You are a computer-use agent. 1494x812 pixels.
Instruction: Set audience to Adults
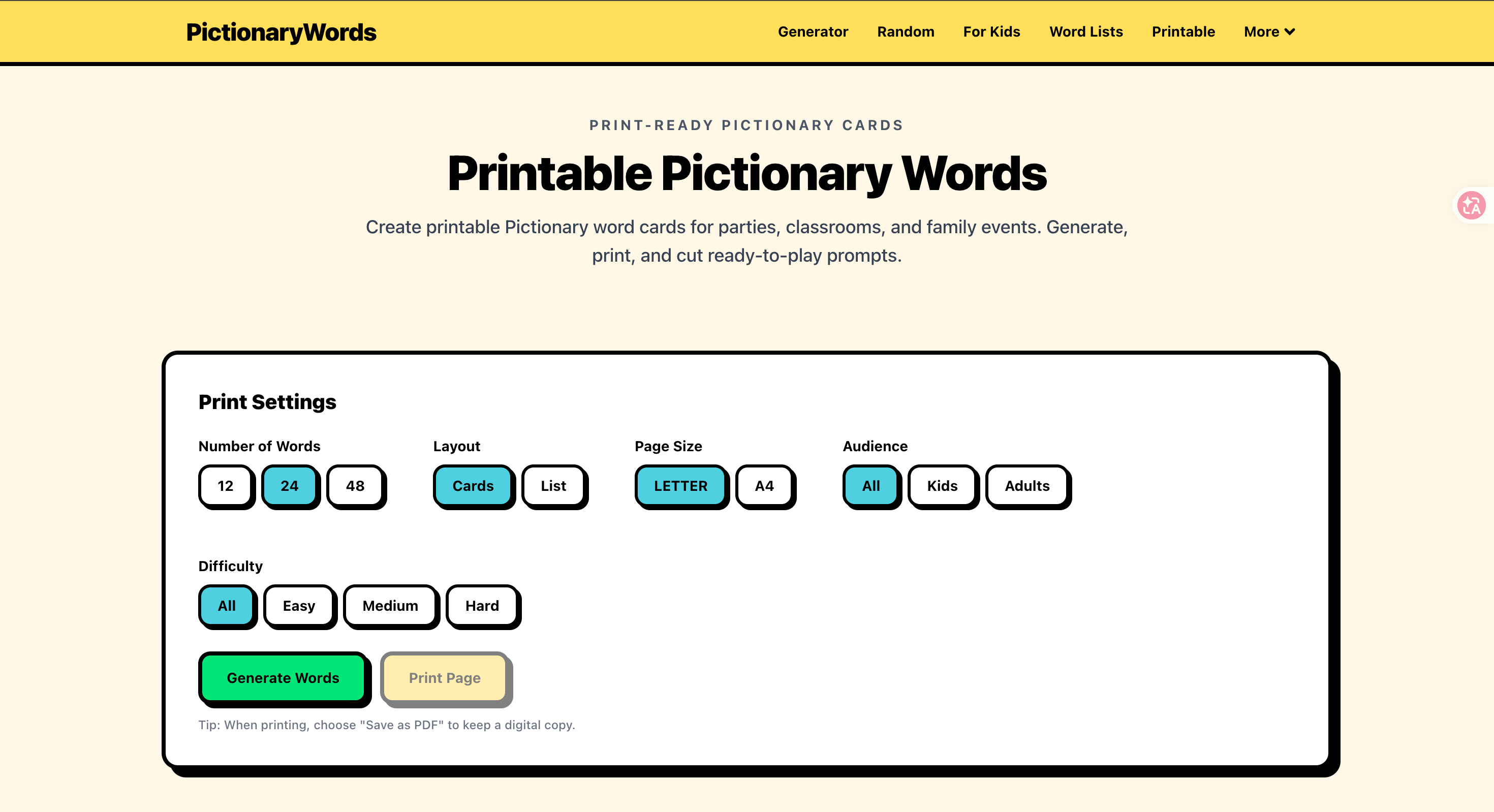click(1026, 486)
